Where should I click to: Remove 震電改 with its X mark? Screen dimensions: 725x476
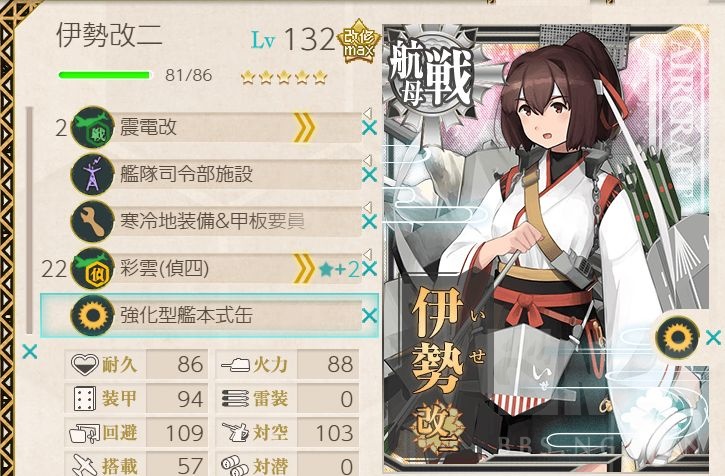pos(369,128)
